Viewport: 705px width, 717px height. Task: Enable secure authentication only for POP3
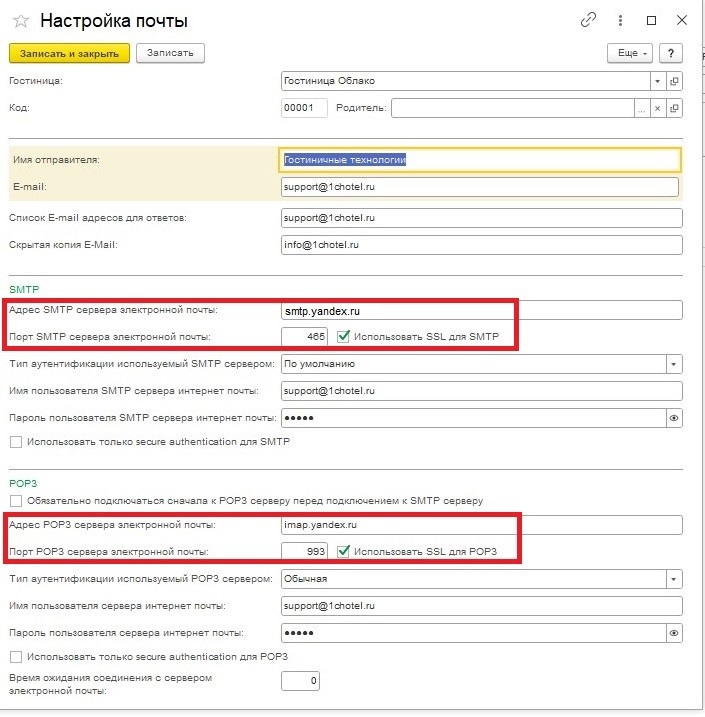coord(16,657)
